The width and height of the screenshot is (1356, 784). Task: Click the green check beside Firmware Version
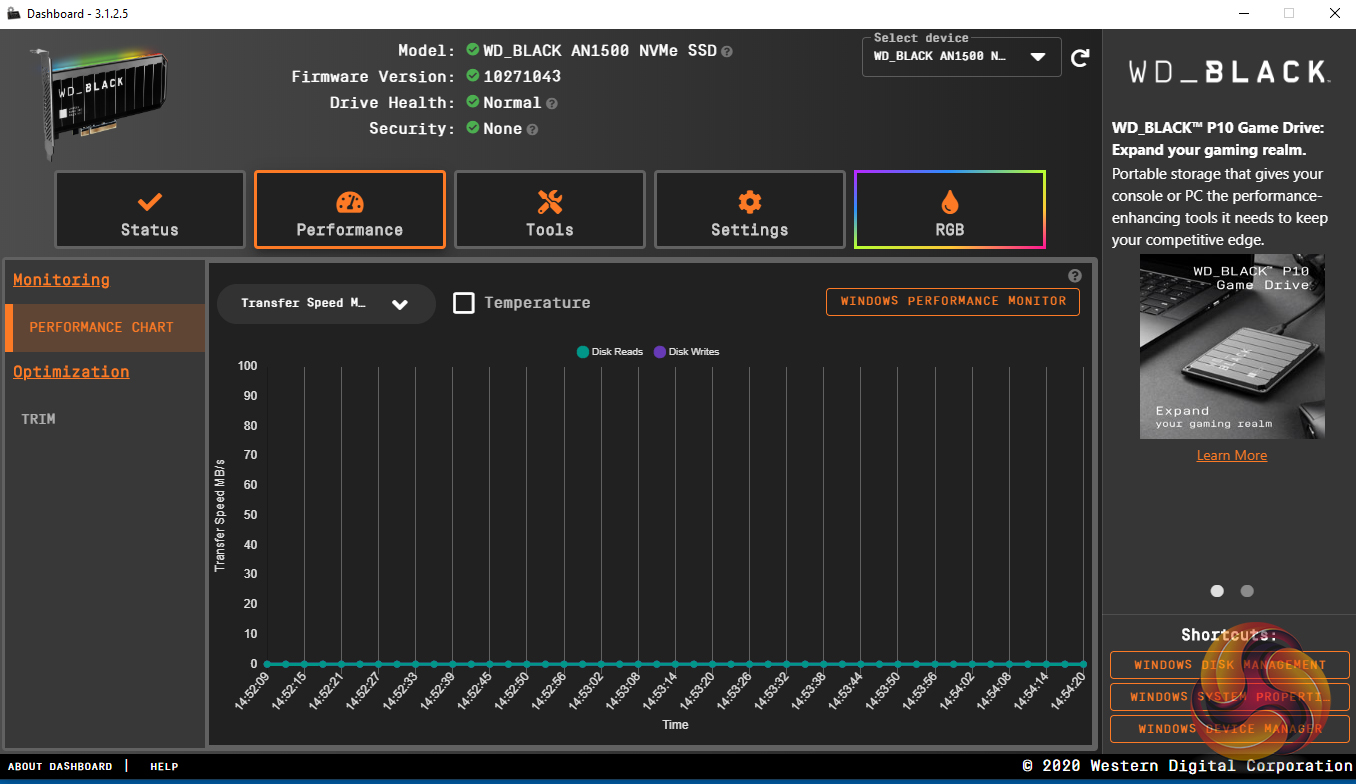click(x=473, y=76)
